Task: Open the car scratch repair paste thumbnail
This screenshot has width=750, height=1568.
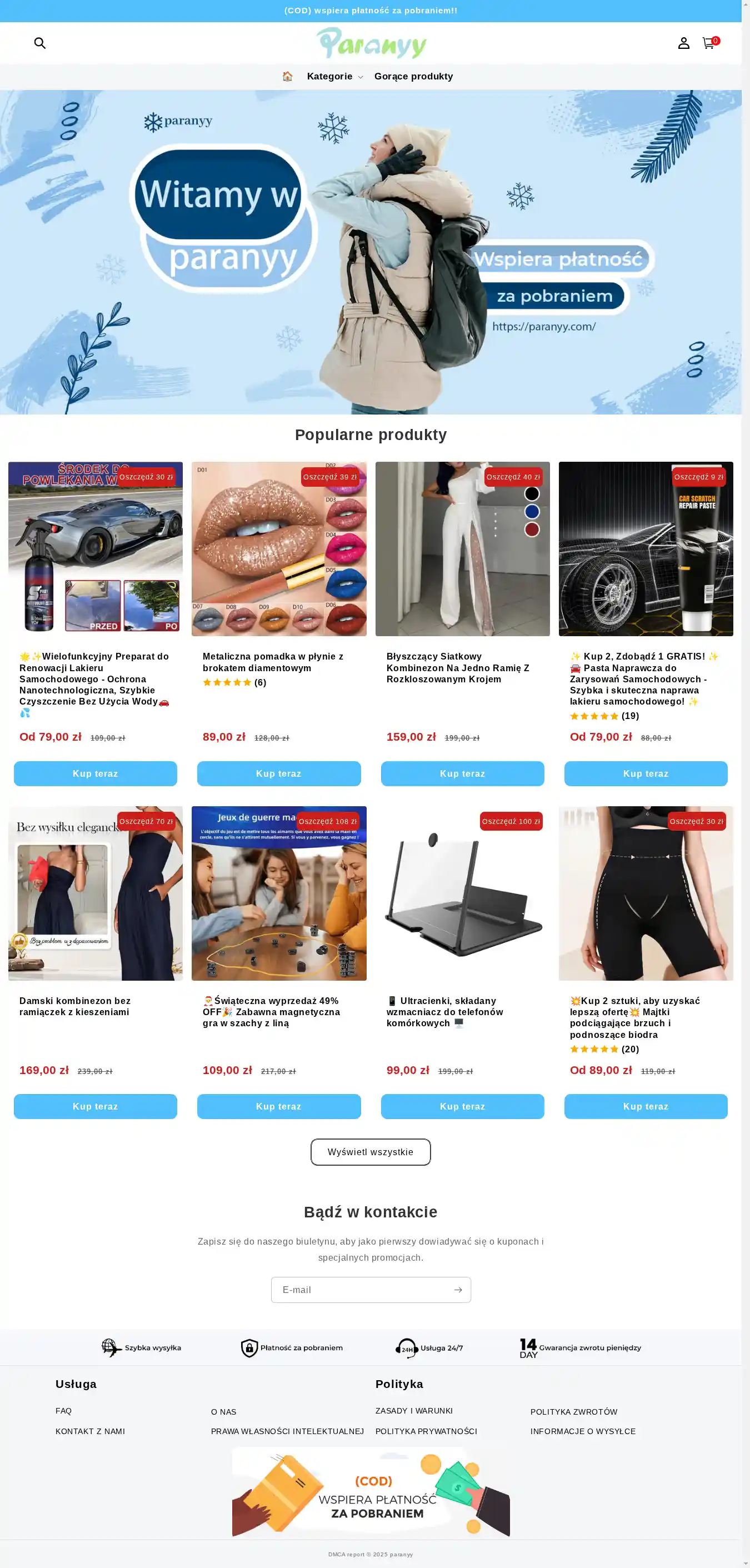Action: tap(646, 548)
